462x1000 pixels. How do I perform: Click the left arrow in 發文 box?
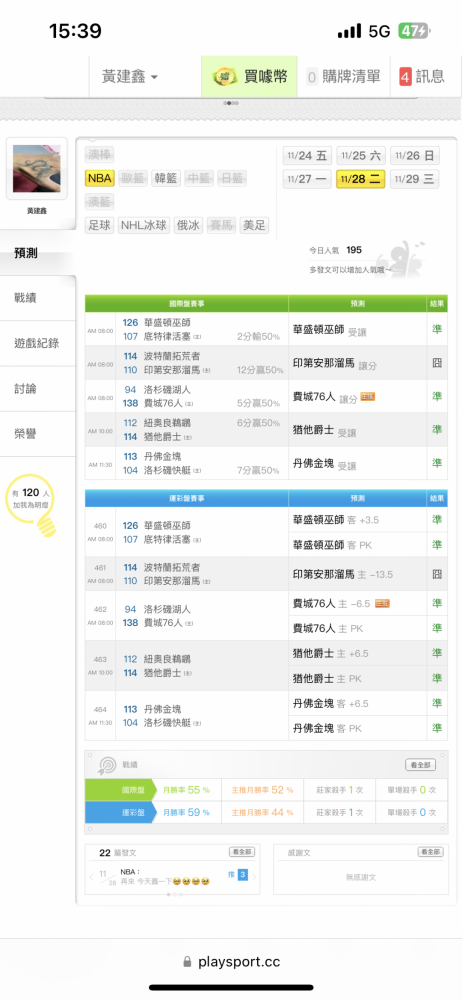(x=91, y=876)
